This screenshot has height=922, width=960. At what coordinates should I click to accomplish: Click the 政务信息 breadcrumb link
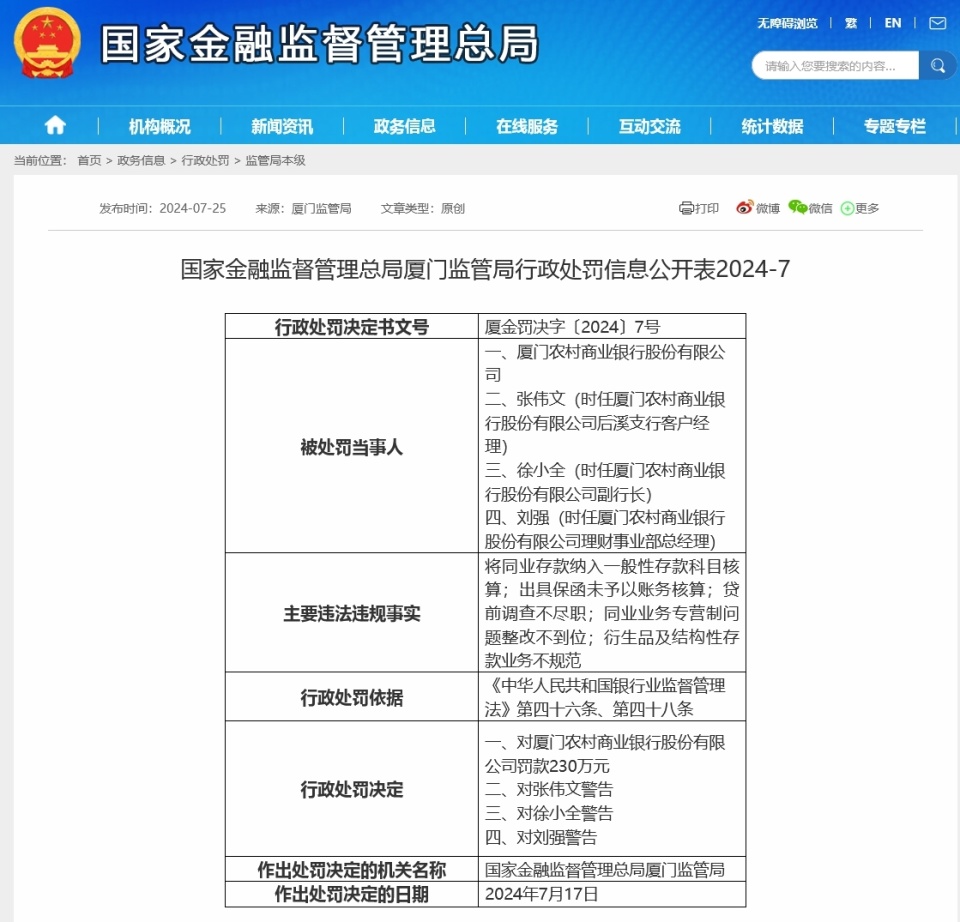point(141,160)
